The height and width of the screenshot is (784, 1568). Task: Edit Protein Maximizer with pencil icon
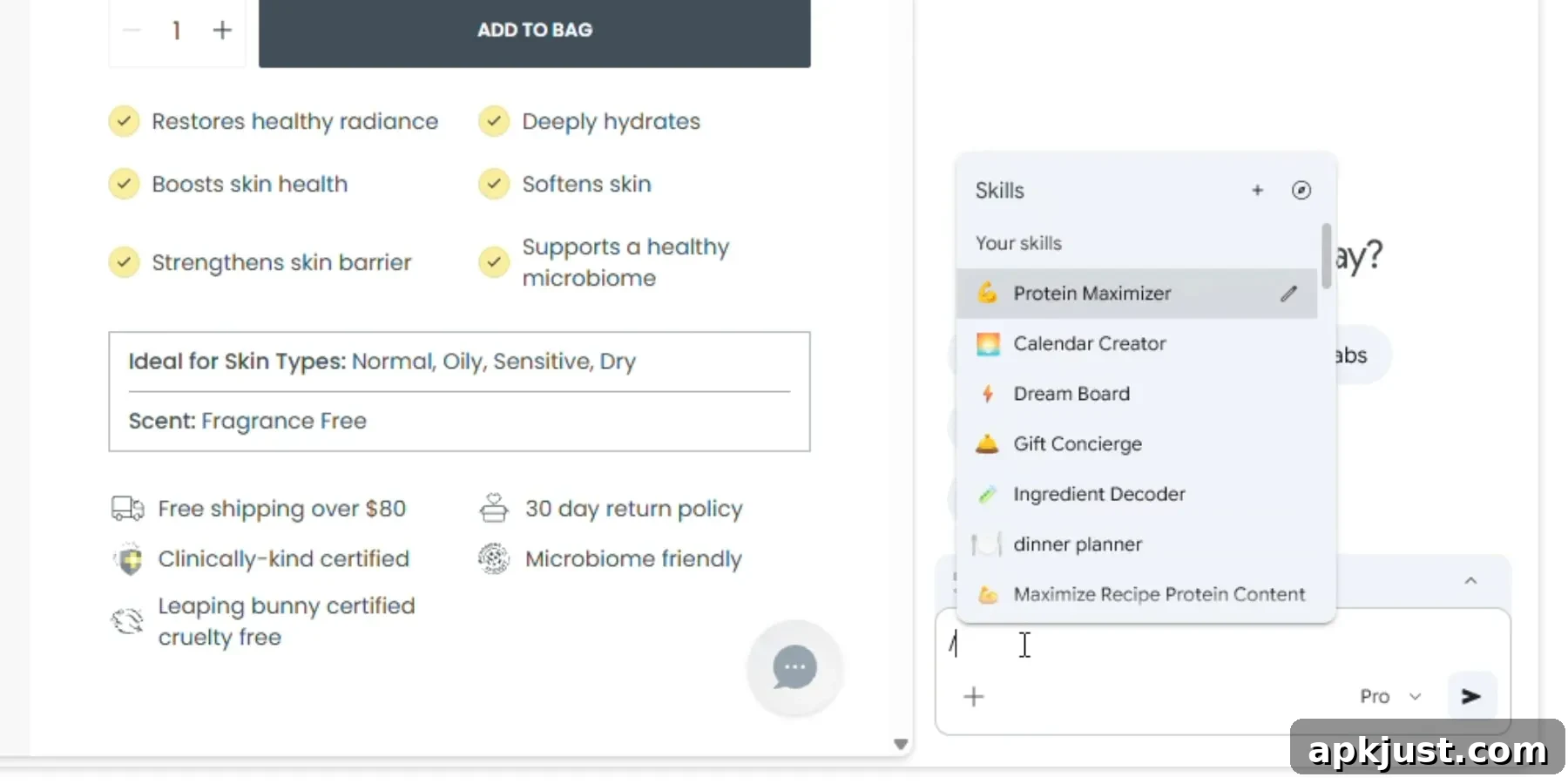[x=1288, y=294]
